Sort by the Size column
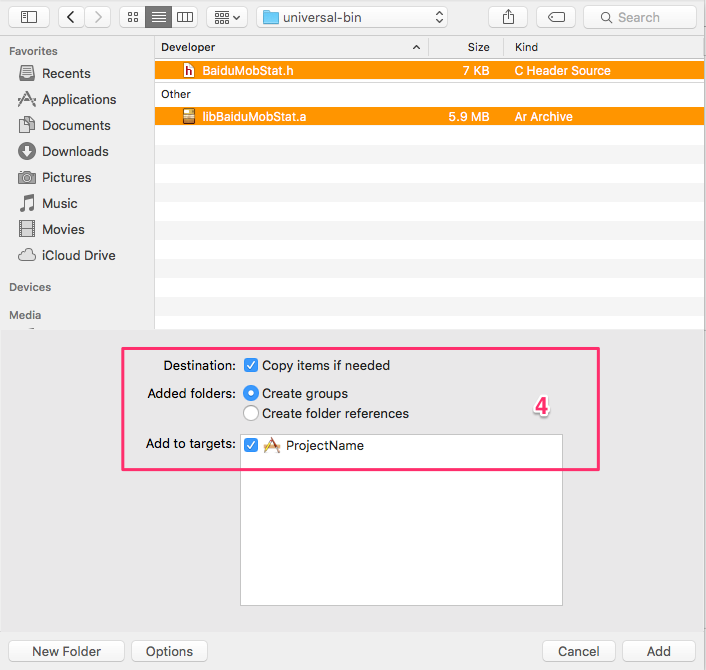Screen dimensions: 706x670 click(x=466, y=47)
